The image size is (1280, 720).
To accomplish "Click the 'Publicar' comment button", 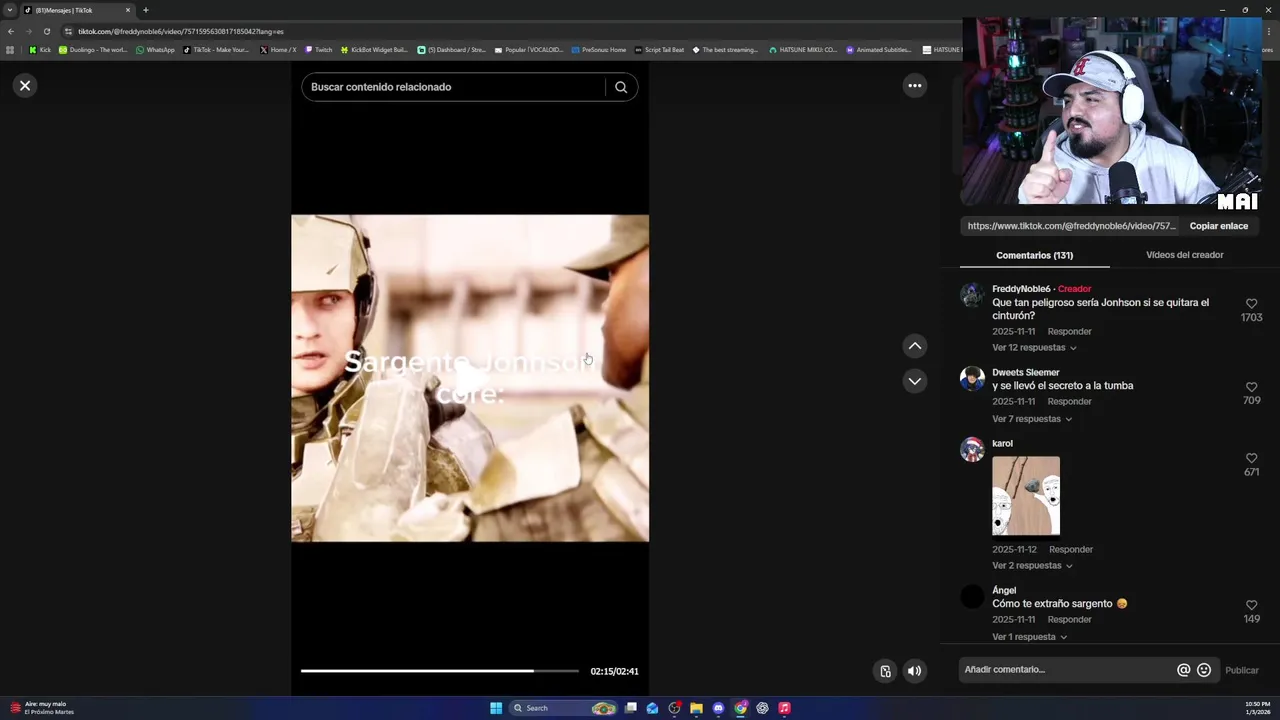I will (1242, 671).
